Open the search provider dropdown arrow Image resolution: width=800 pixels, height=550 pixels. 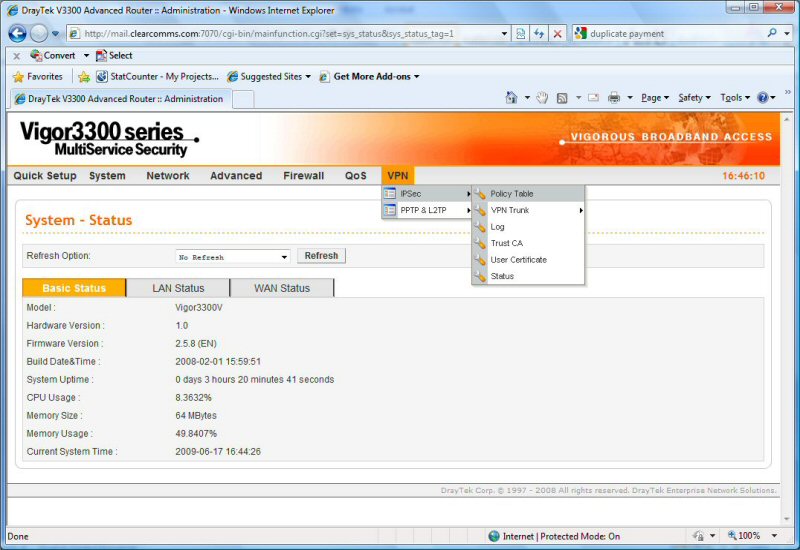pyautogui.click(x=786, y=34)
